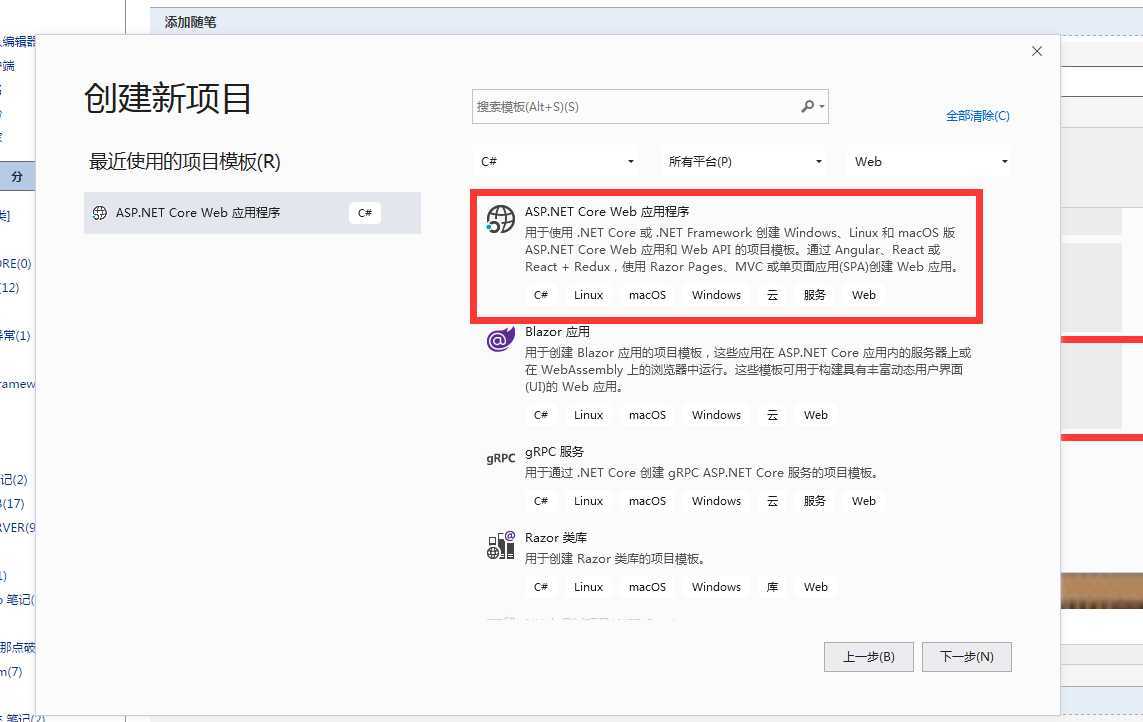Click the macOS tag under Blazor 应用
Screen dimensions: 1143x722
coord(647,414)
